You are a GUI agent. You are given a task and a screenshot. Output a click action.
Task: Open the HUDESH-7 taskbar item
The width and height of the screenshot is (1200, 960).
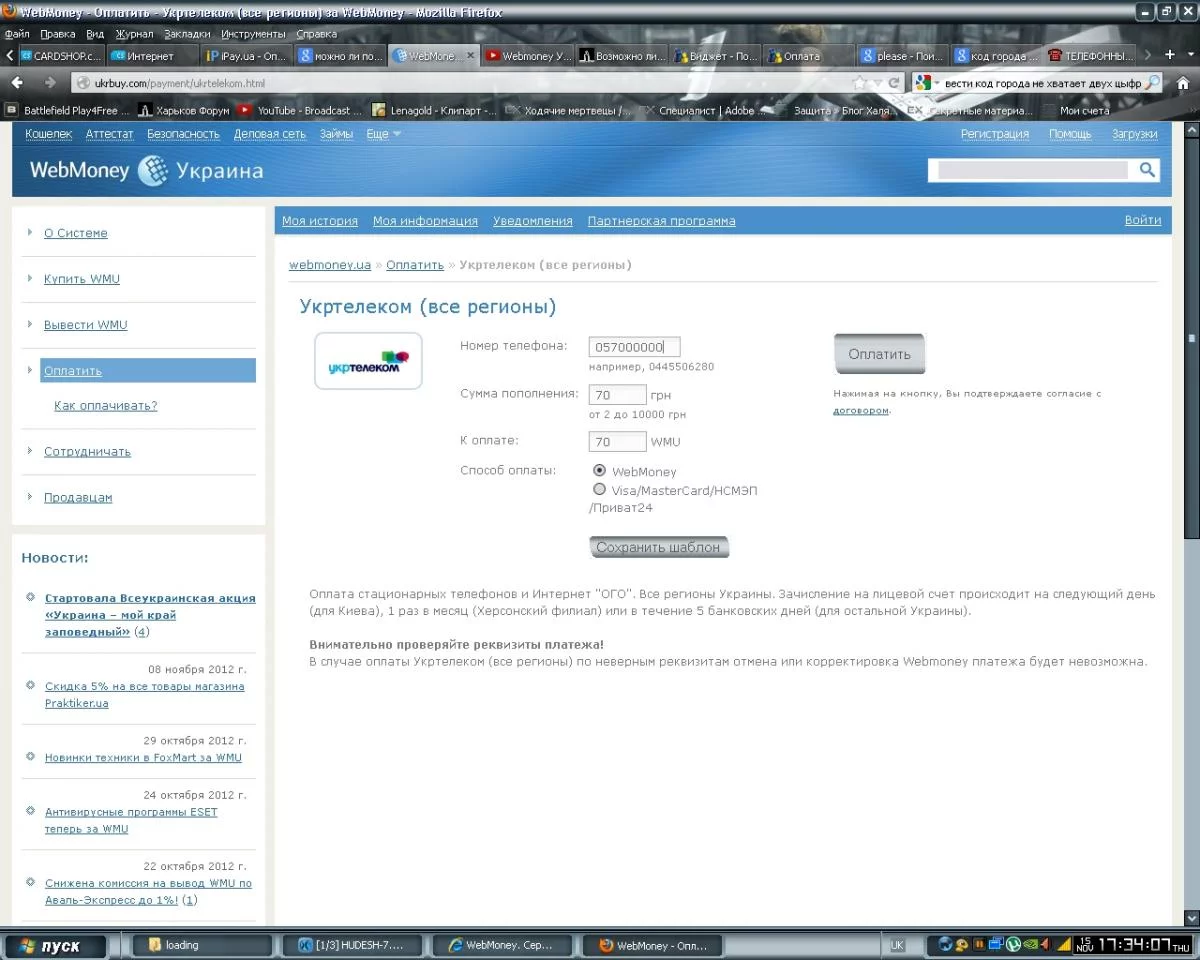351,945
